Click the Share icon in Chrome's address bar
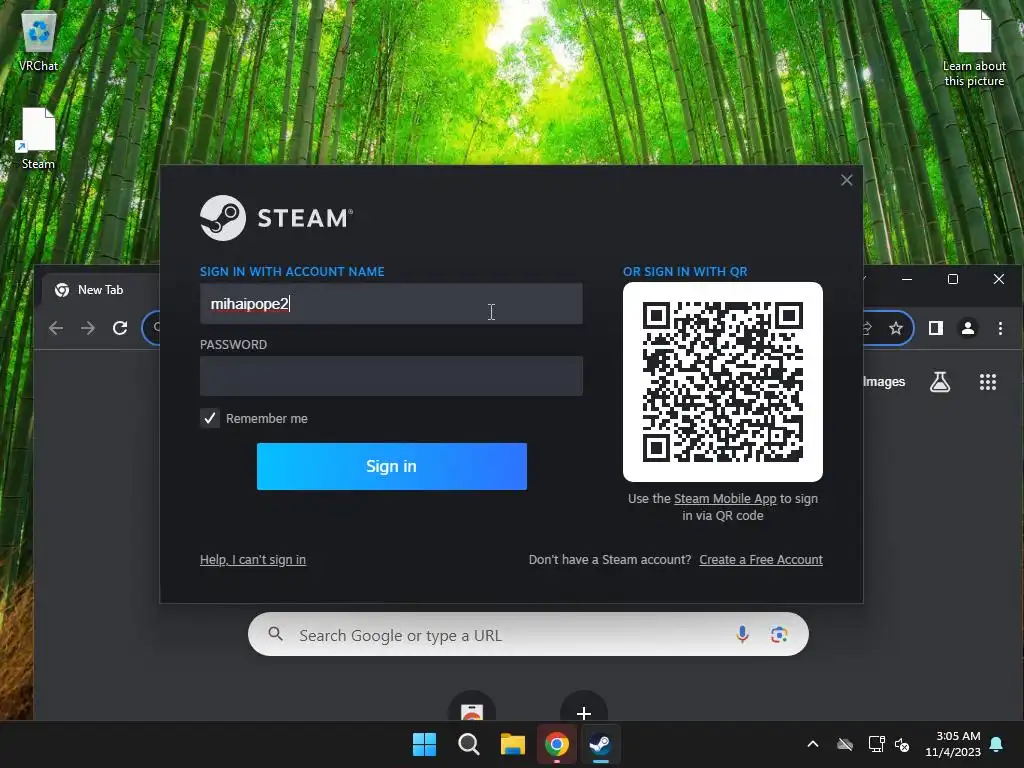The height and width of the screenshot is (768, 1024). 867,328
